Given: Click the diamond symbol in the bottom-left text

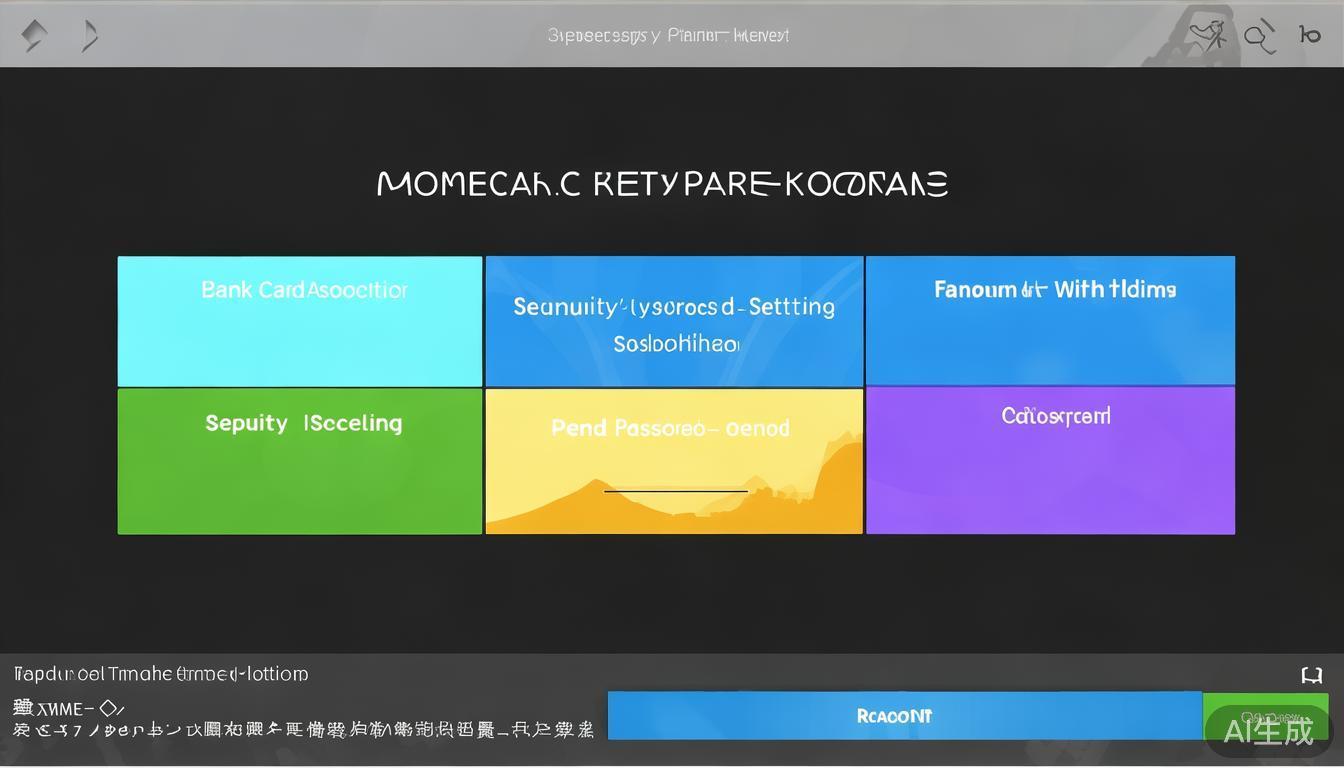Looking at the screenshot, I should pos(105,707).
